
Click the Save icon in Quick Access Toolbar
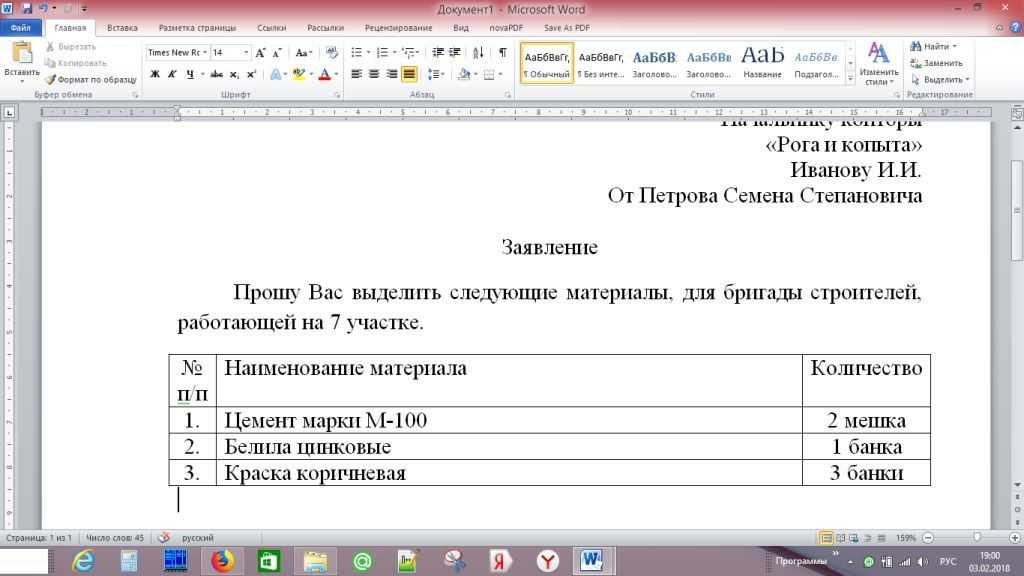tap(27, 8)
